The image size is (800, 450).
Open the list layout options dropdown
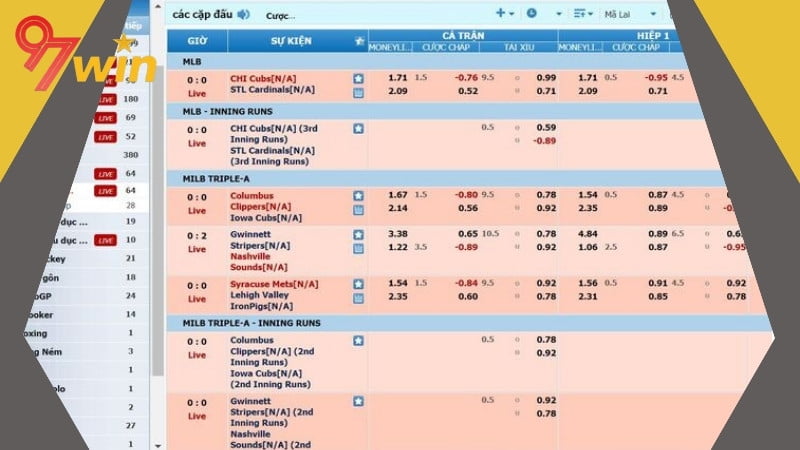point(583,14)
